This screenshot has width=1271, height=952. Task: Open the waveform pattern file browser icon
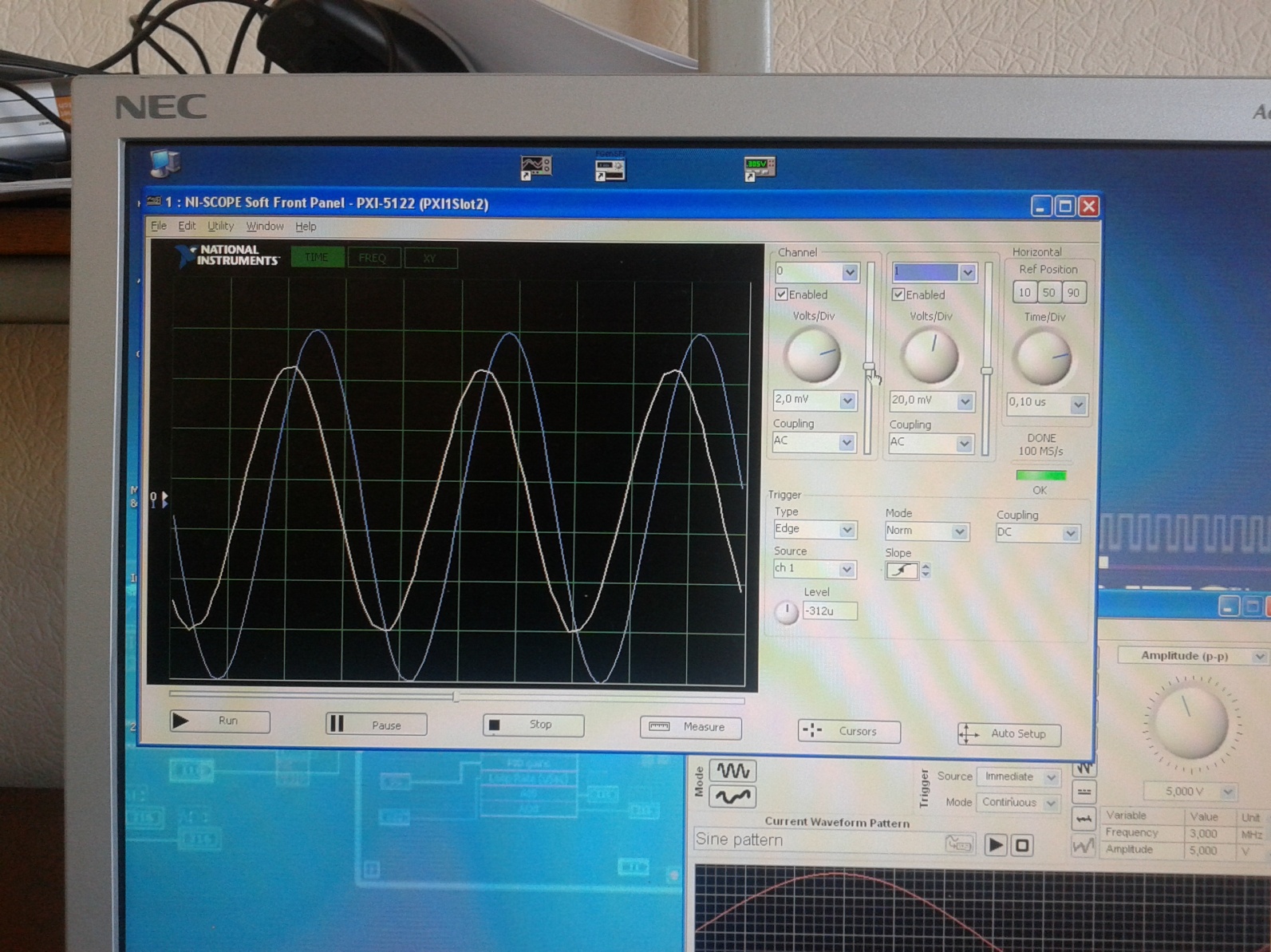959,843
